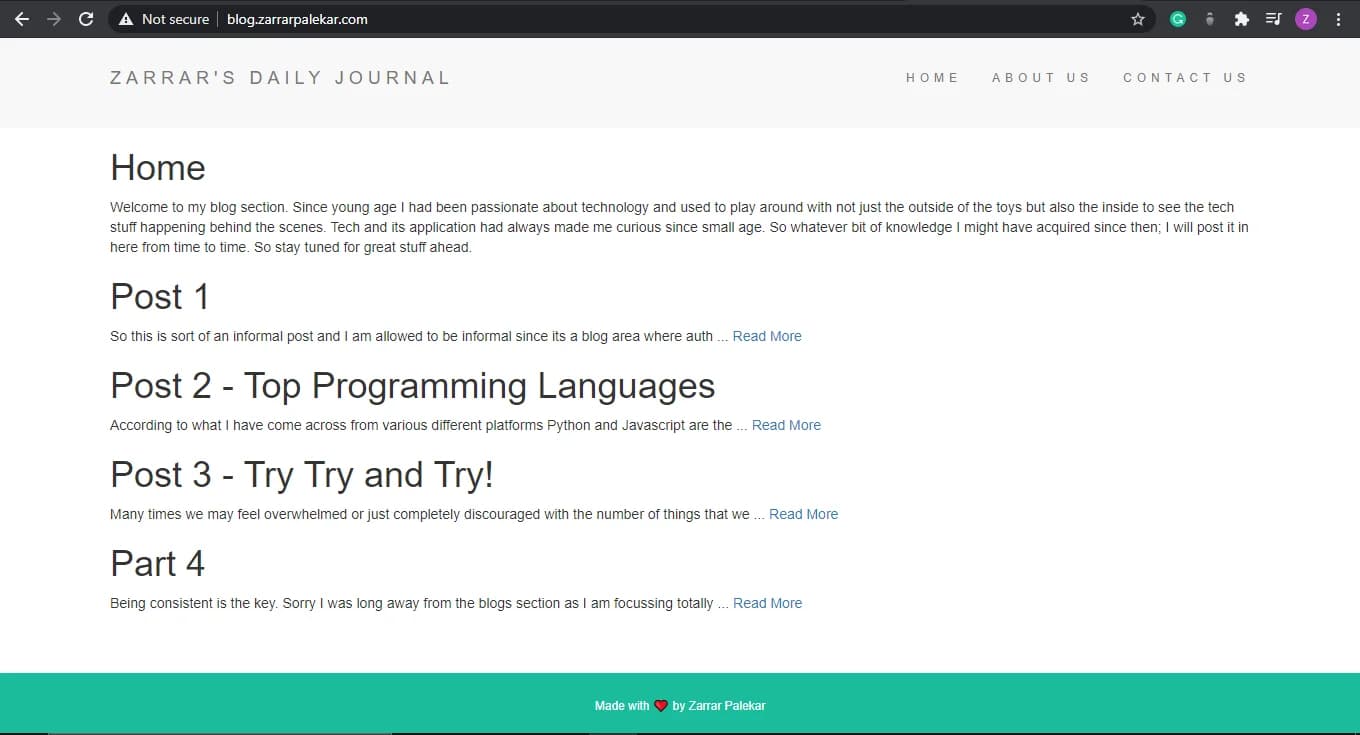Click the browser back navigation arrow

[x=22, y=18]
